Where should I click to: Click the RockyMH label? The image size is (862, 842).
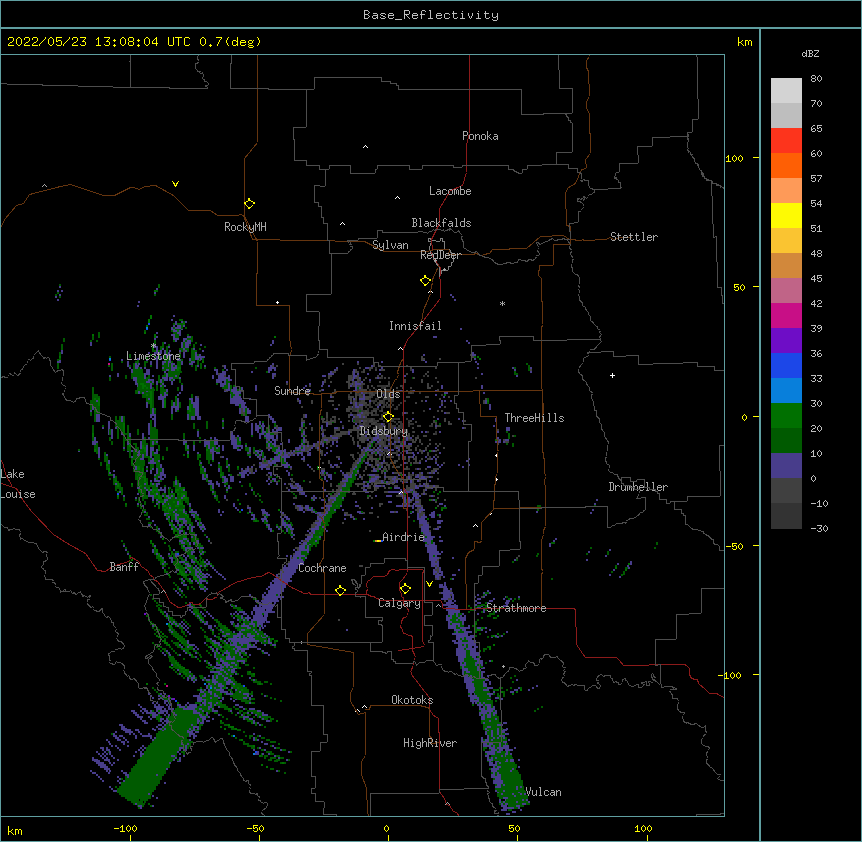click(x=245, y=227)
